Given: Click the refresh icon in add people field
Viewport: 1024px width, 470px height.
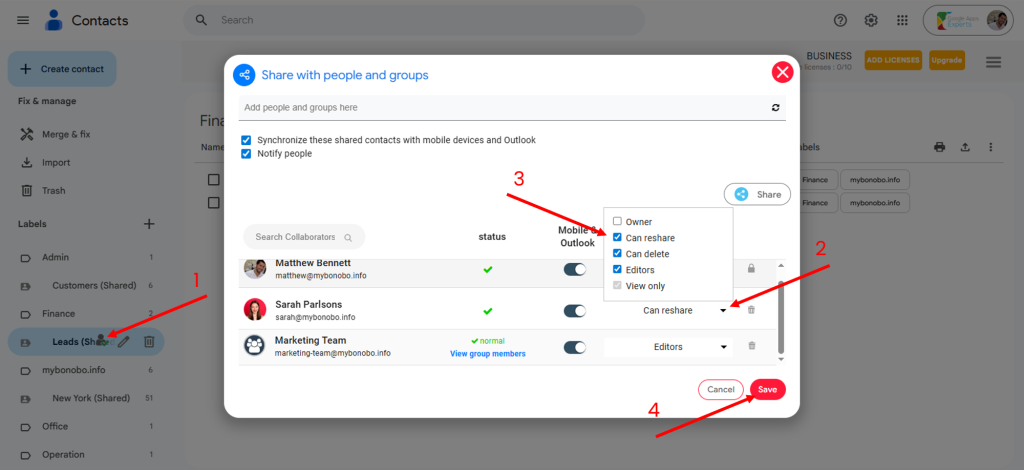Looking at the screenshot, I should (x=776, y=107).
